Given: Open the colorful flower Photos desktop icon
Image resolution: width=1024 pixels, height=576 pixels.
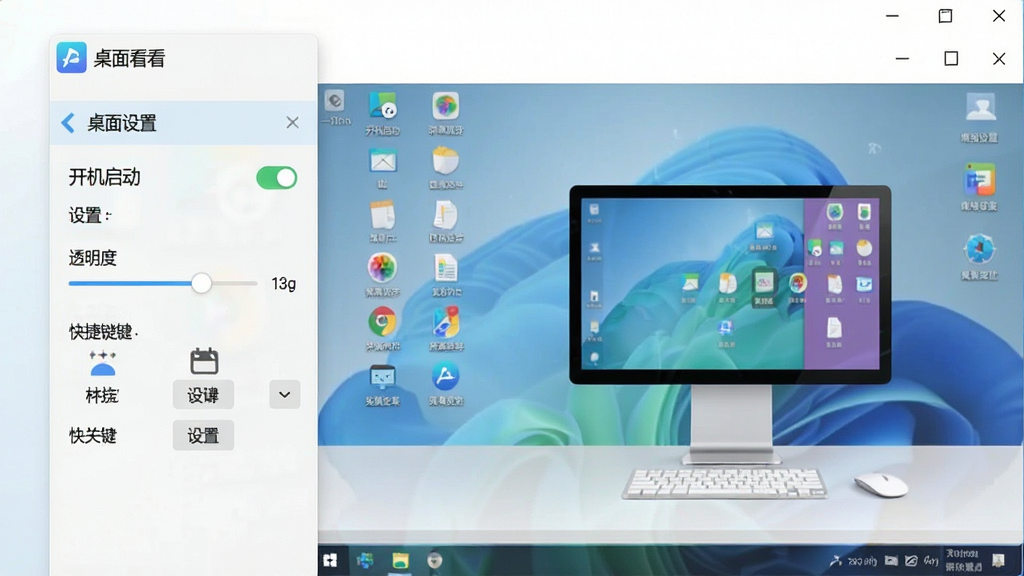Looking at the screenshot, I should tap(382, 267).
